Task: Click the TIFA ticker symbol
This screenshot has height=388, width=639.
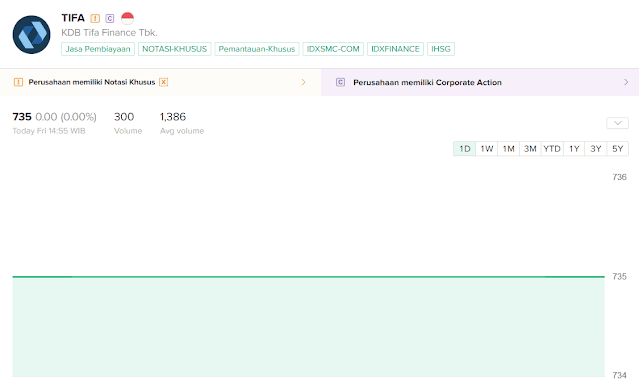Action: pyautogui.click(x=73, y=18)
